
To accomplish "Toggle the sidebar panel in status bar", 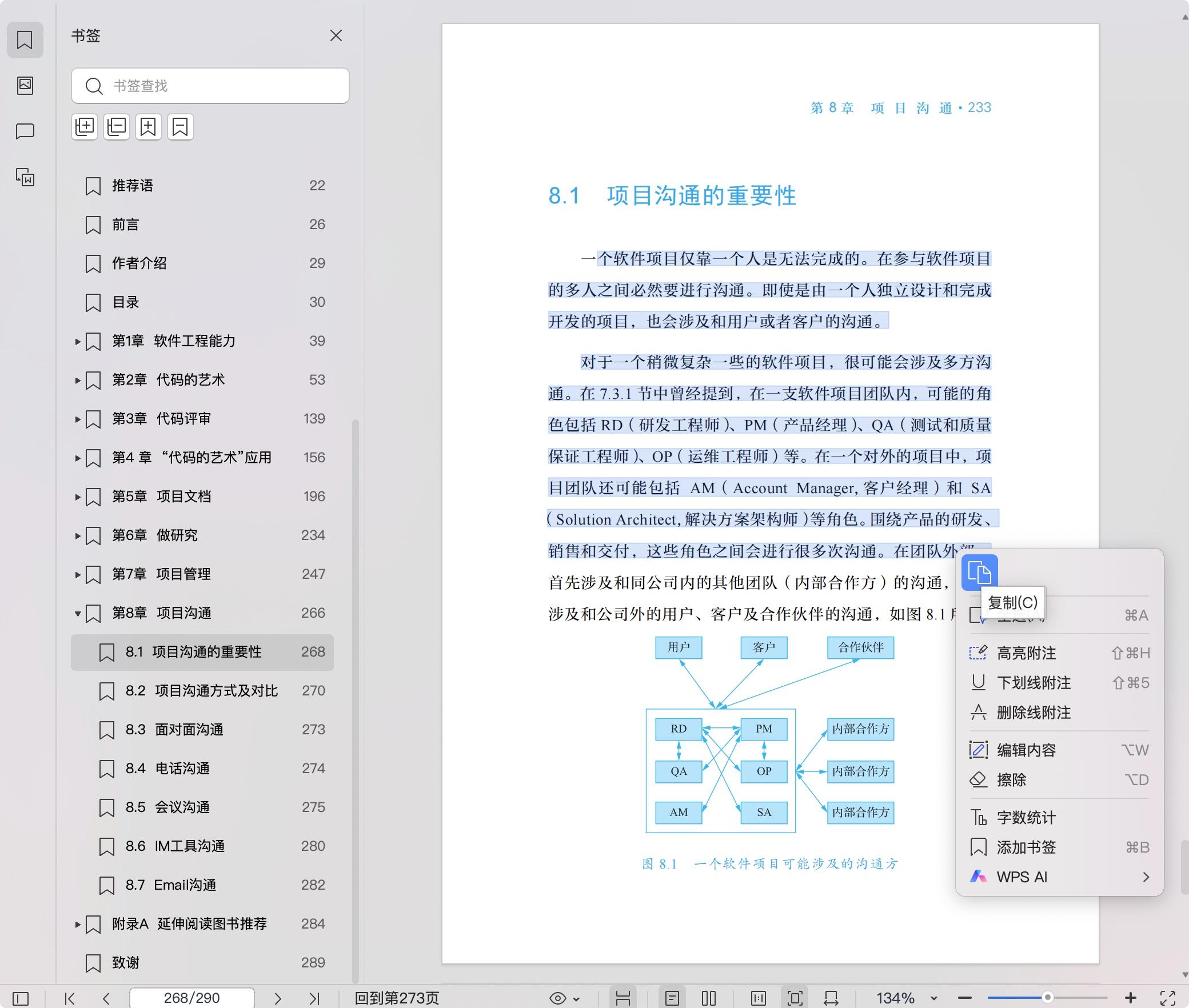I will tap(21, 998).
